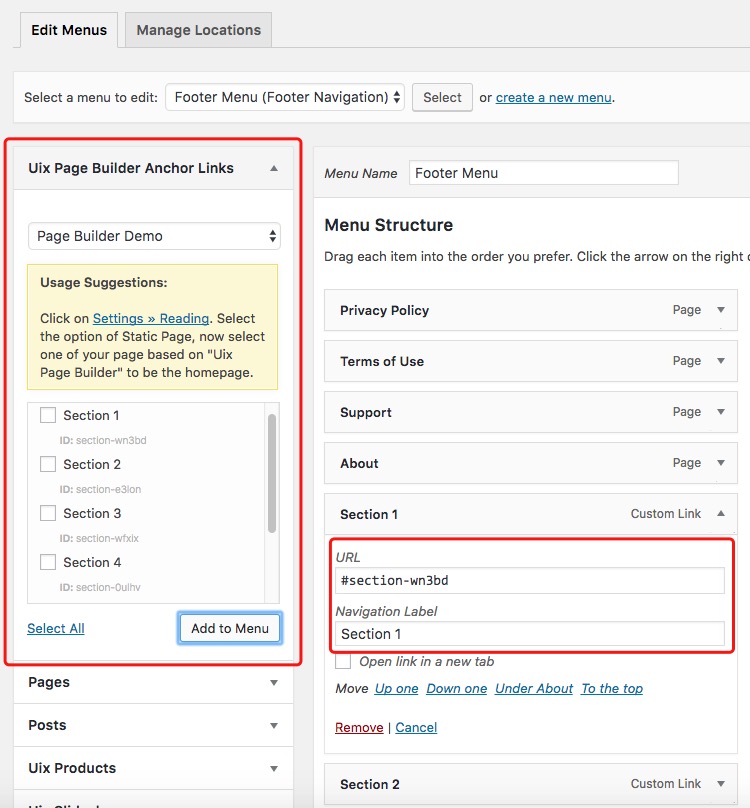The width and height of the screenshot is (750, 808).
Task: Click the Navigation Label input field
Action: pyautogui.click(x=530, y=634)
